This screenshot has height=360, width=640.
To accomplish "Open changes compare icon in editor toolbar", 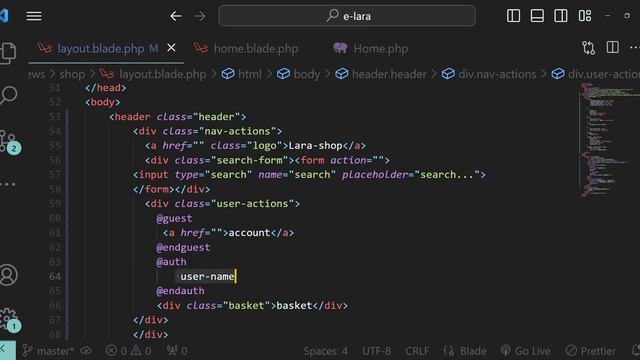I will point(588,48).
